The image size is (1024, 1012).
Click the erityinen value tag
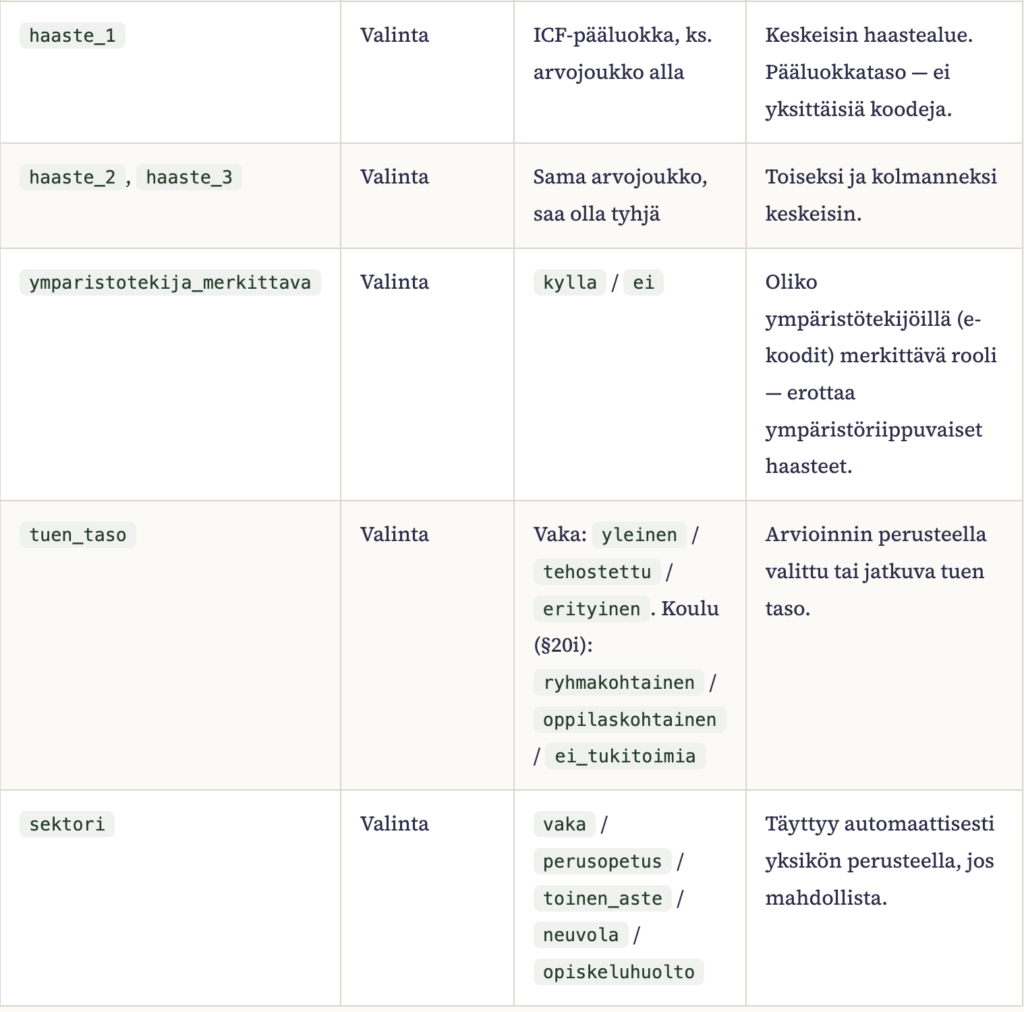tap(592, 609)
